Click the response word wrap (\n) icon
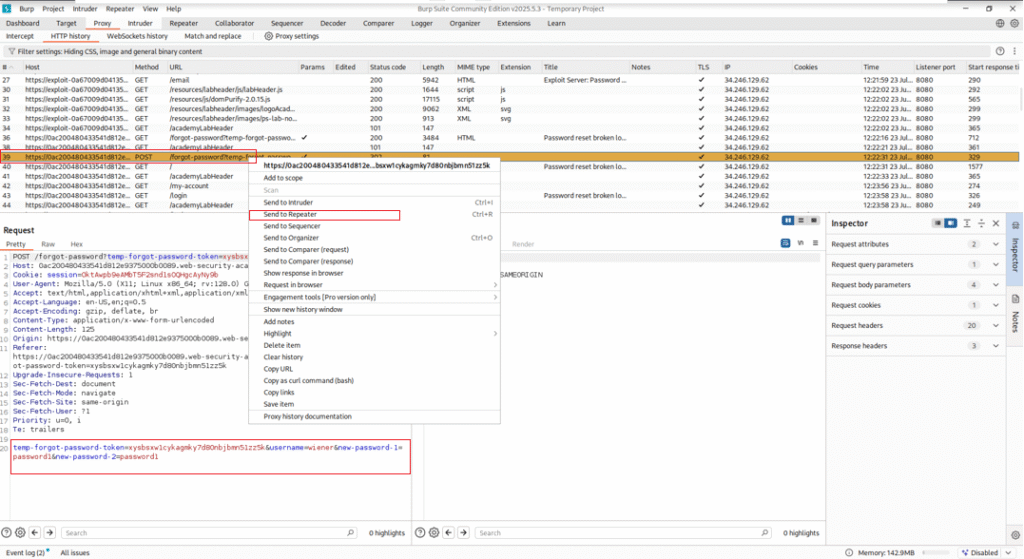 coord(801,243)
